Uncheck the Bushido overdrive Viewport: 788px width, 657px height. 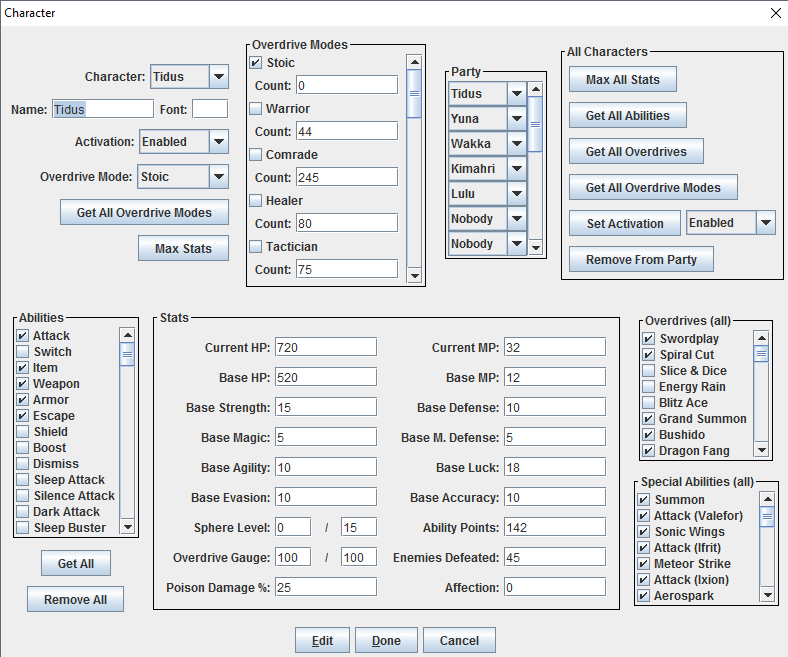click(x=649, y=434)
